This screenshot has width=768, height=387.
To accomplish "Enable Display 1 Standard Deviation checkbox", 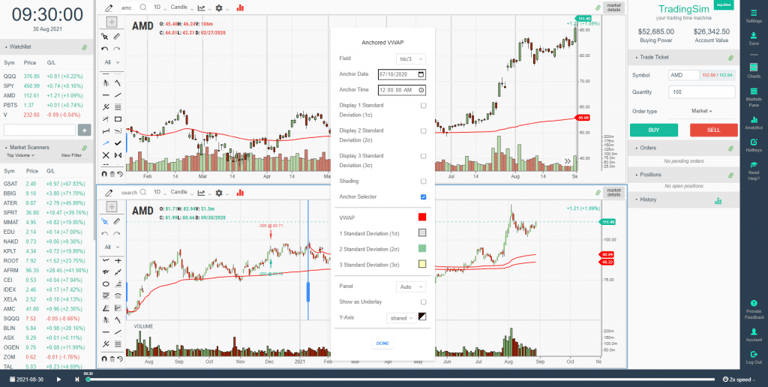I will click(x=423, y=105).
